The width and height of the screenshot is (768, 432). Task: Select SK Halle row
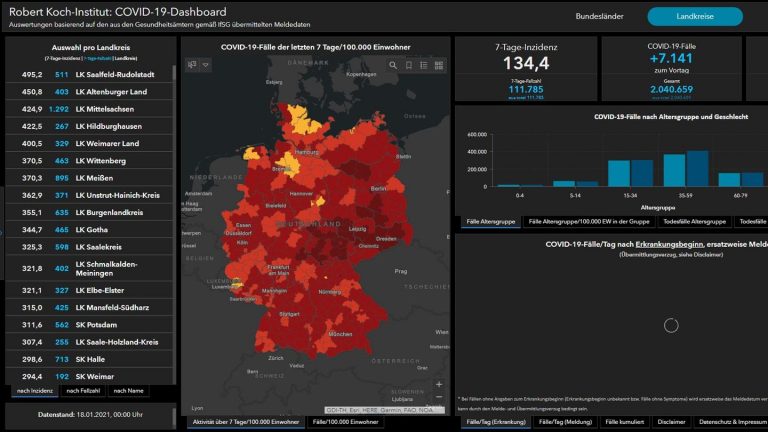coord(89,359)
